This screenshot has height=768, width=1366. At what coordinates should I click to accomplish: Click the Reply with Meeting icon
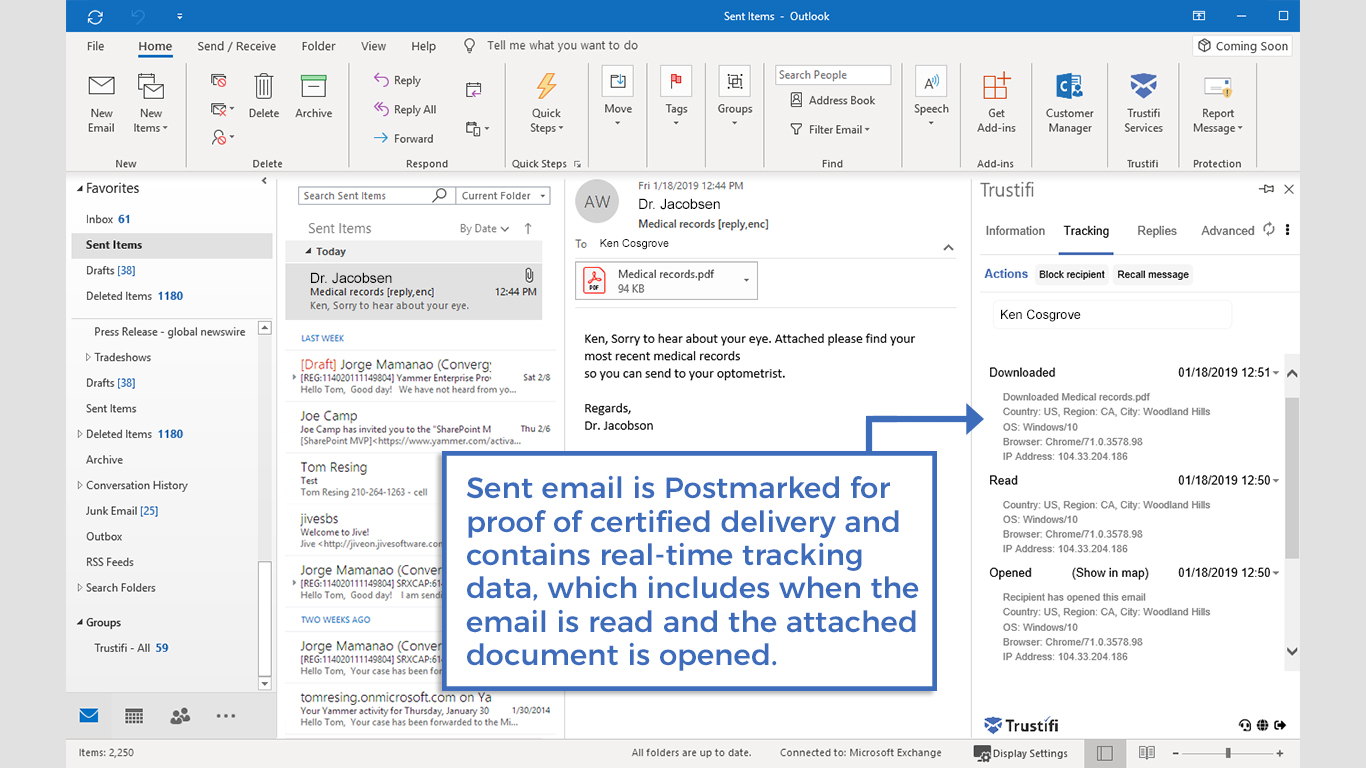coord(474,89)
